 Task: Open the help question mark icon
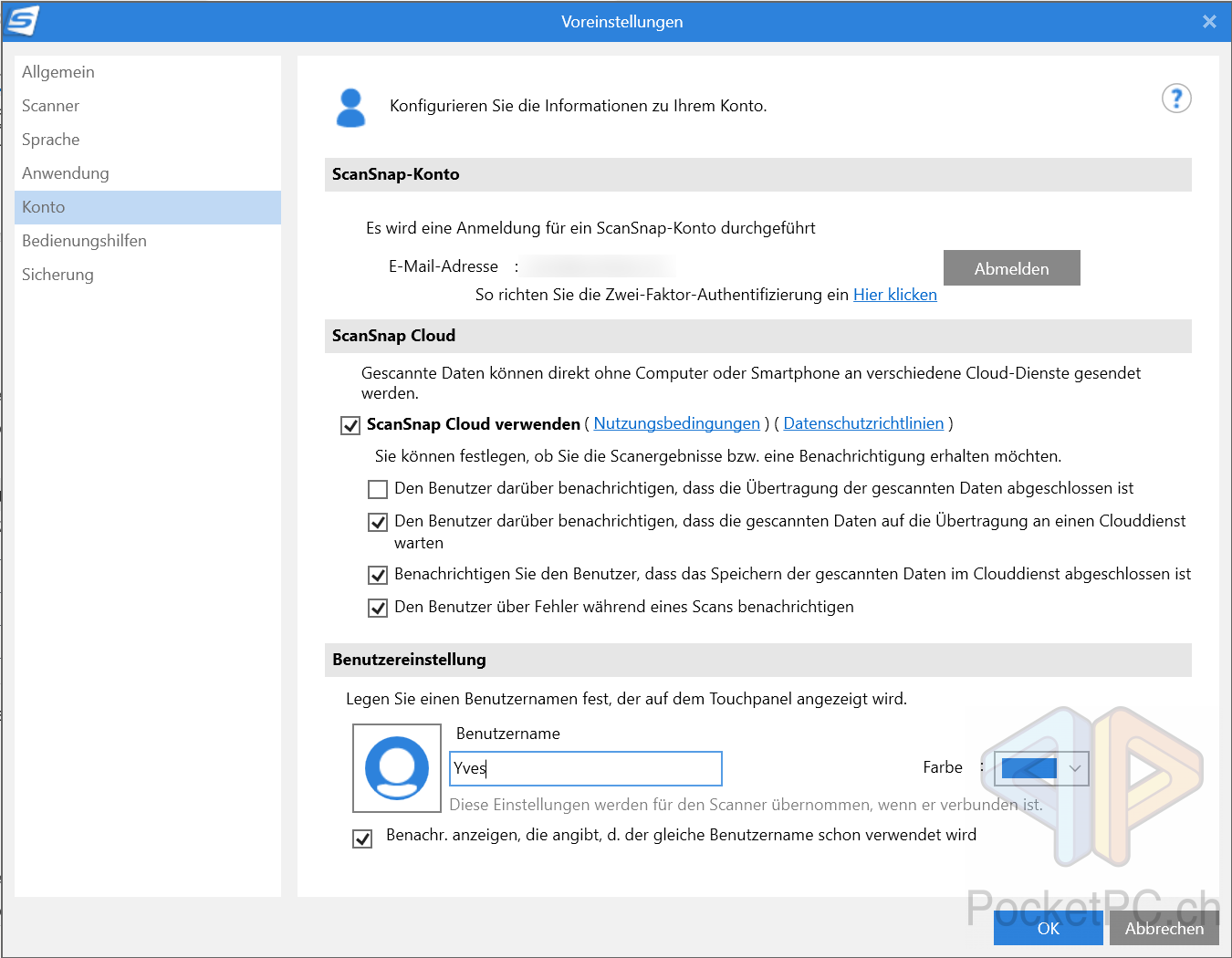tap(1176, 99)
